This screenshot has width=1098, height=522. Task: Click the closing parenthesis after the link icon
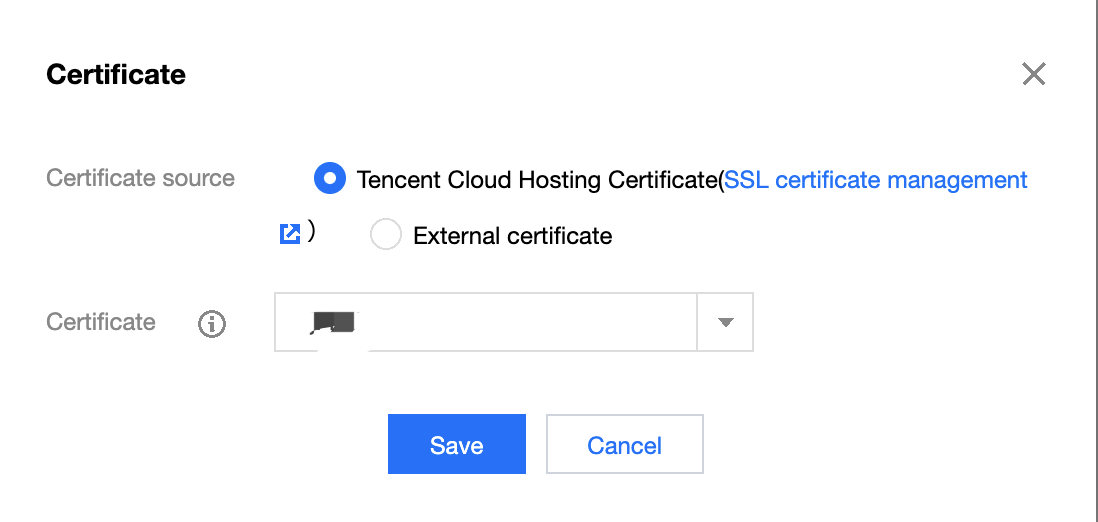(x=311, y=232)
